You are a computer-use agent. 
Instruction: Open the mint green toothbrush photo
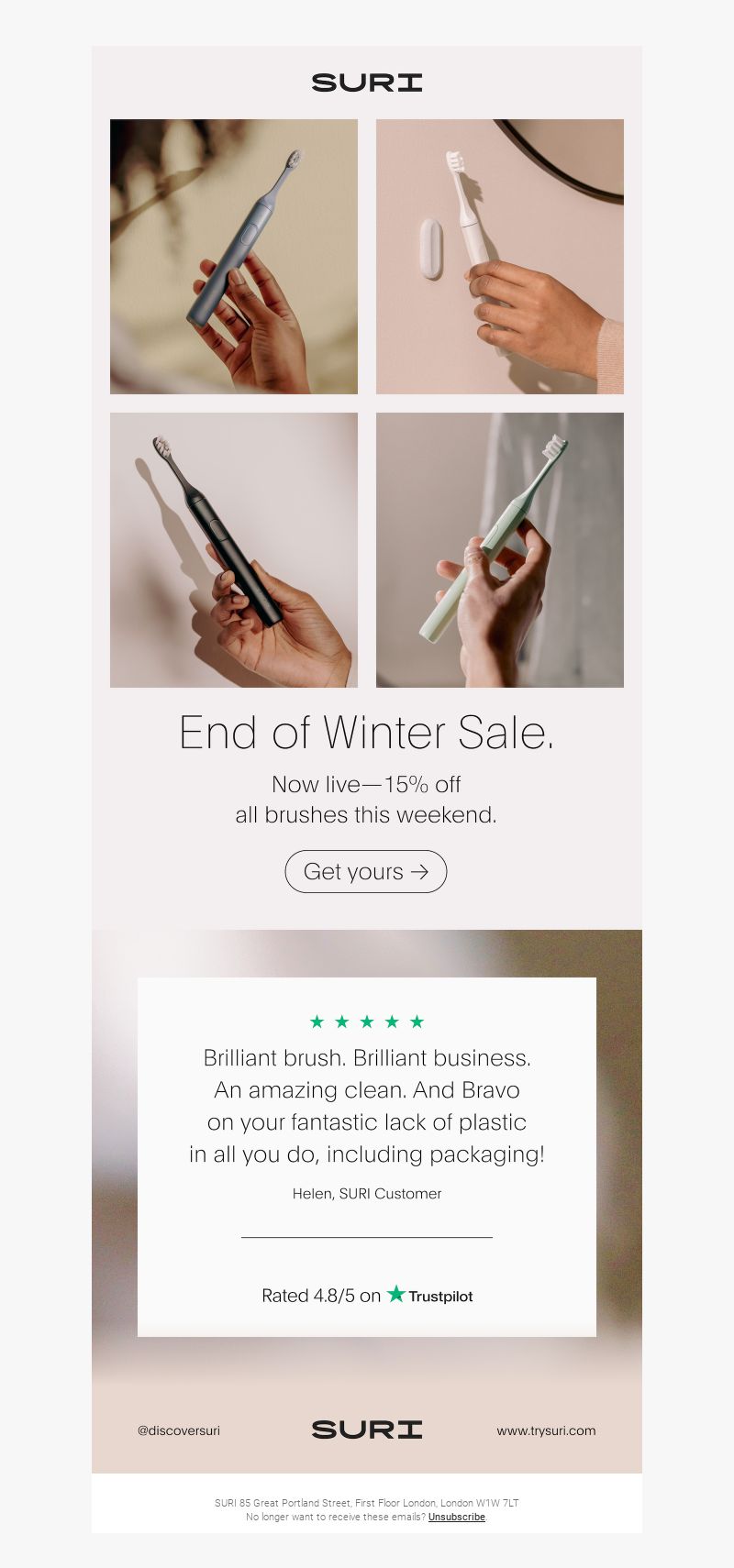pos(500,550)
